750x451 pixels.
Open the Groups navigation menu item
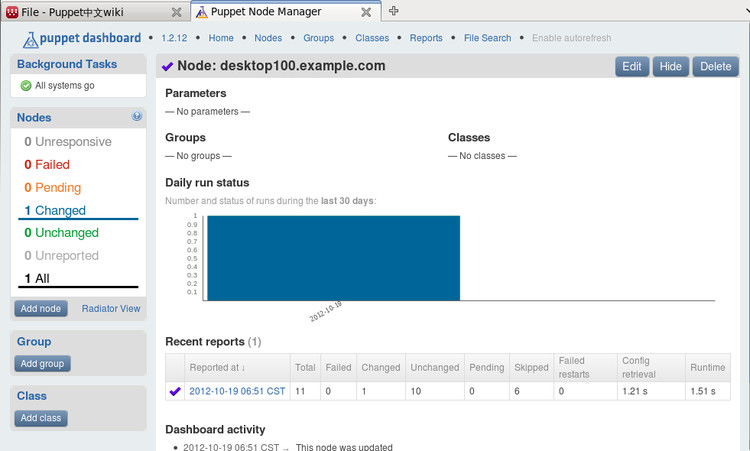tap(318, 38)
